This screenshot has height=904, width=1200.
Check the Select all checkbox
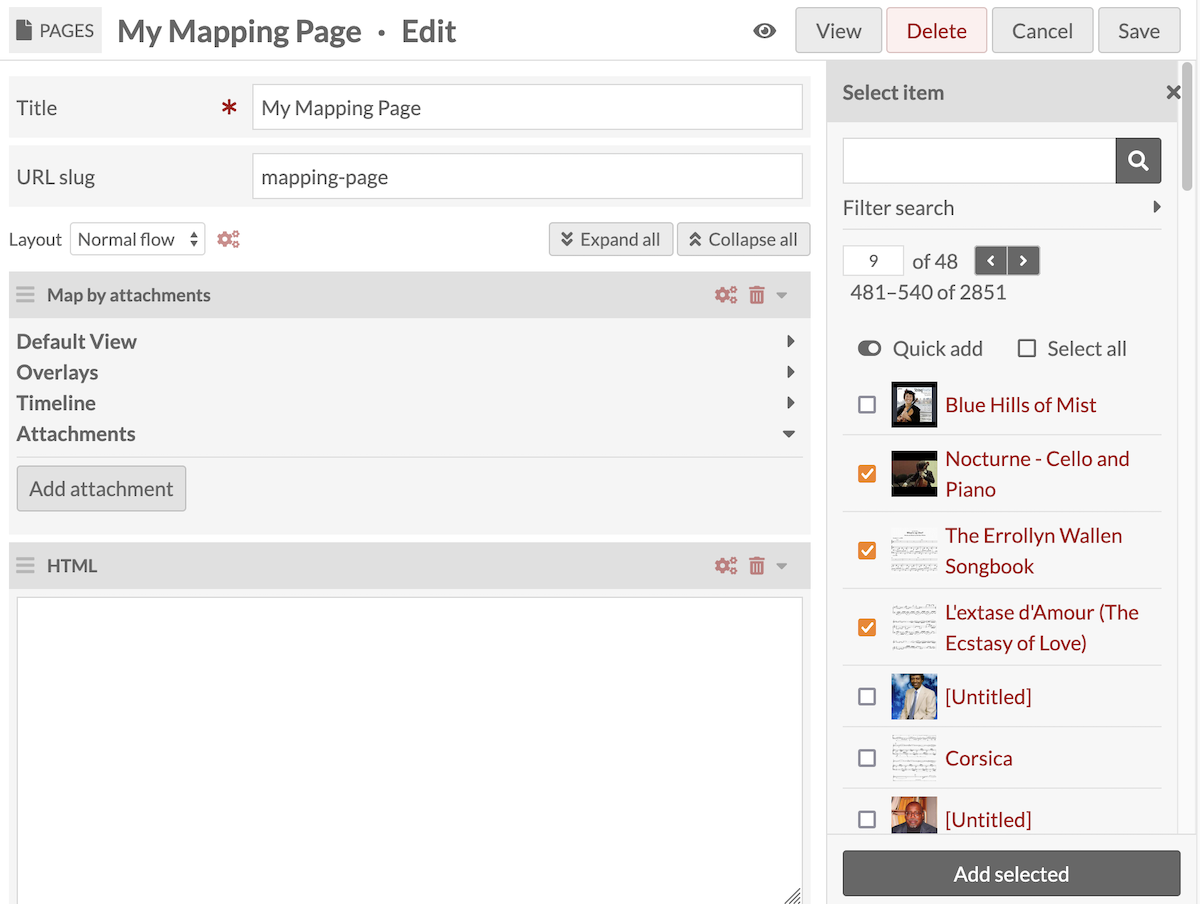pyautogui.click(x=1026, y=348)
